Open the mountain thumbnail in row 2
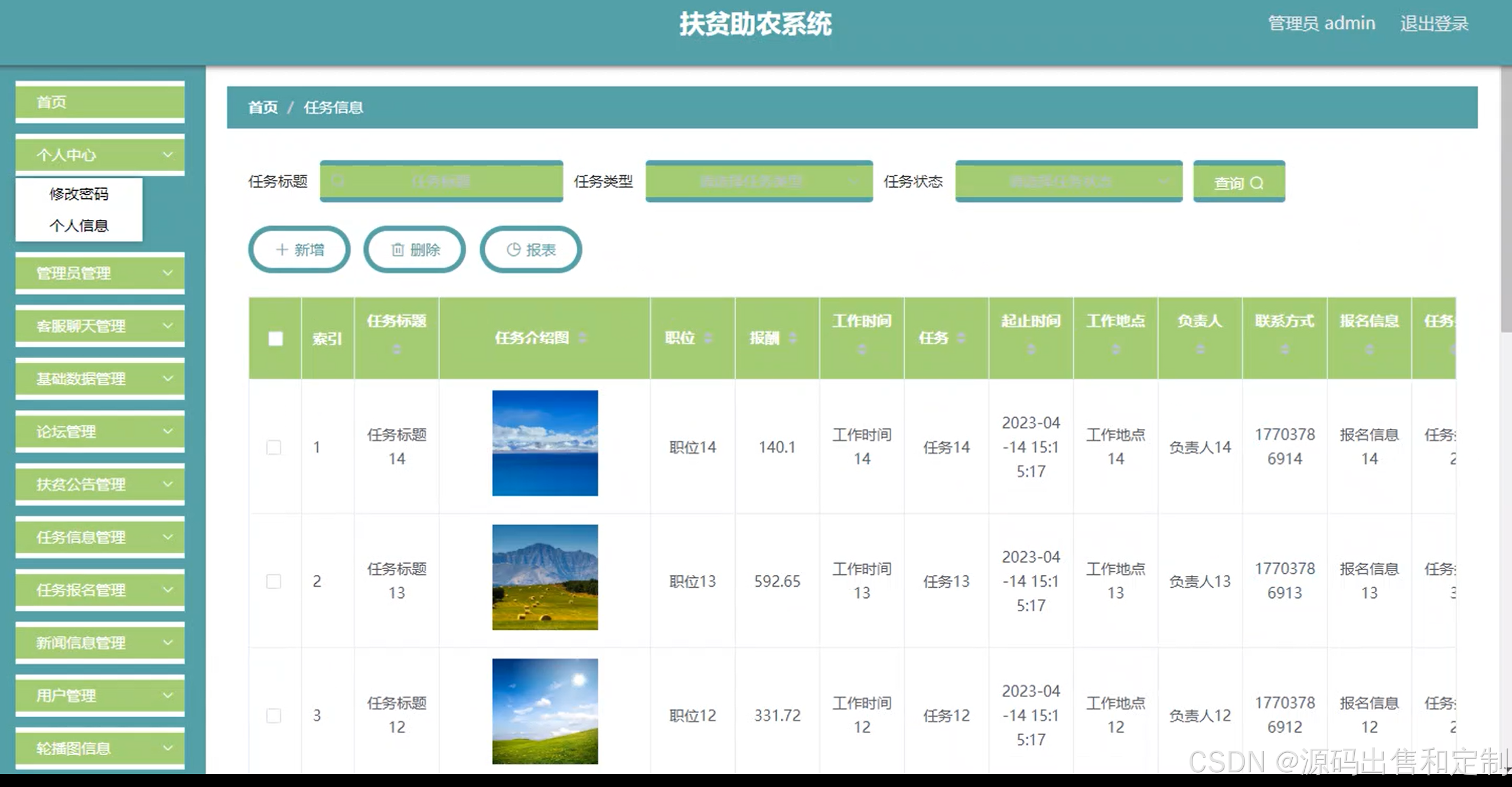The image size is (1512, 787). 545,577
